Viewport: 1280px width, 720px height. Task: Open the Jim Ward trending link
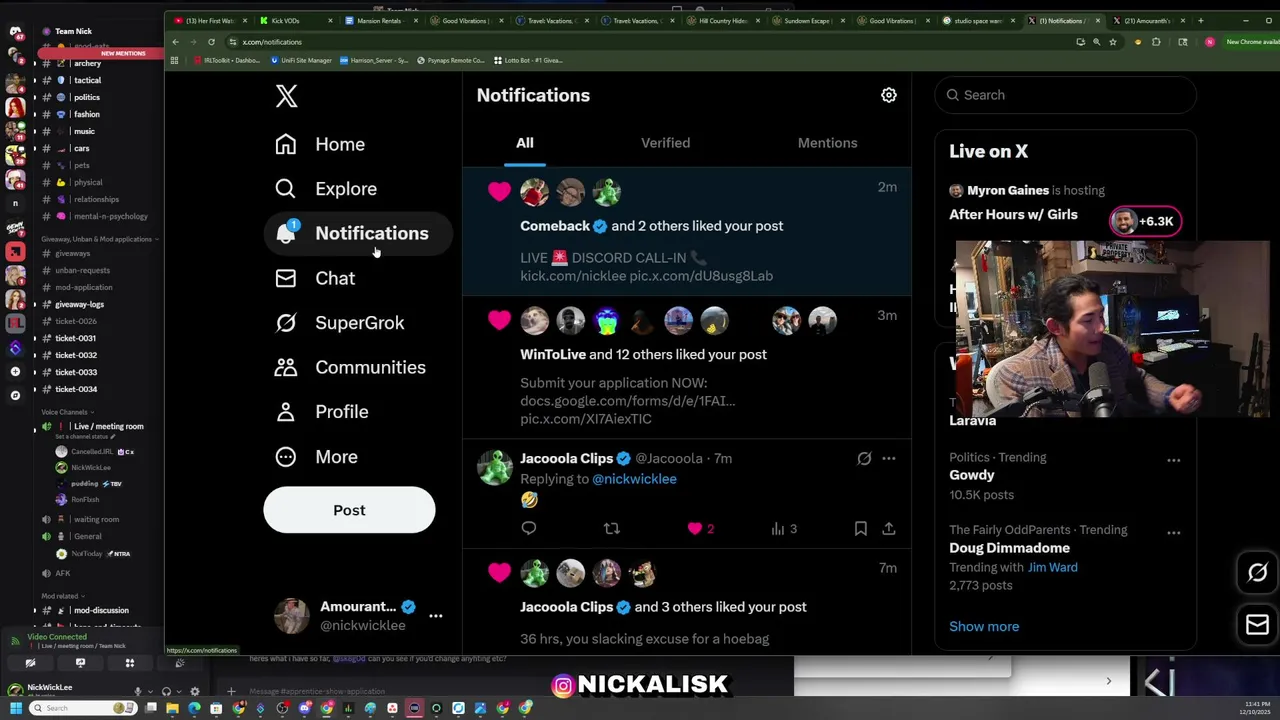tap(1052, 567)
